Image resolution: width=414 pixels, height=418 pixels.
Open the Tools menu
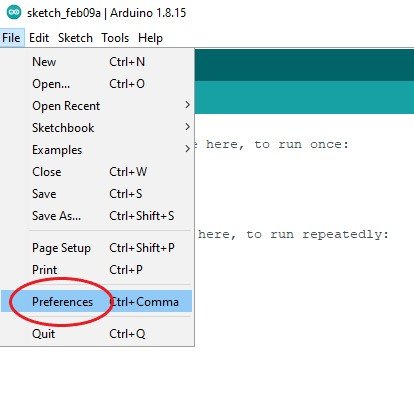(x=115, y=38)
